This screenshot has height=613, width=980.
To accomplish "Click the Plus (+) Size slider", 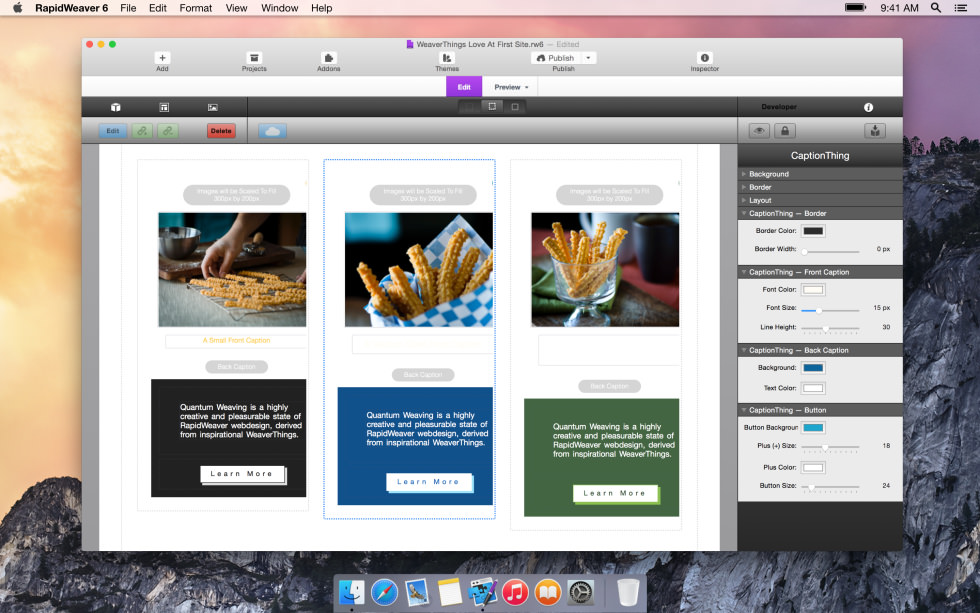I will coord(831,447).
